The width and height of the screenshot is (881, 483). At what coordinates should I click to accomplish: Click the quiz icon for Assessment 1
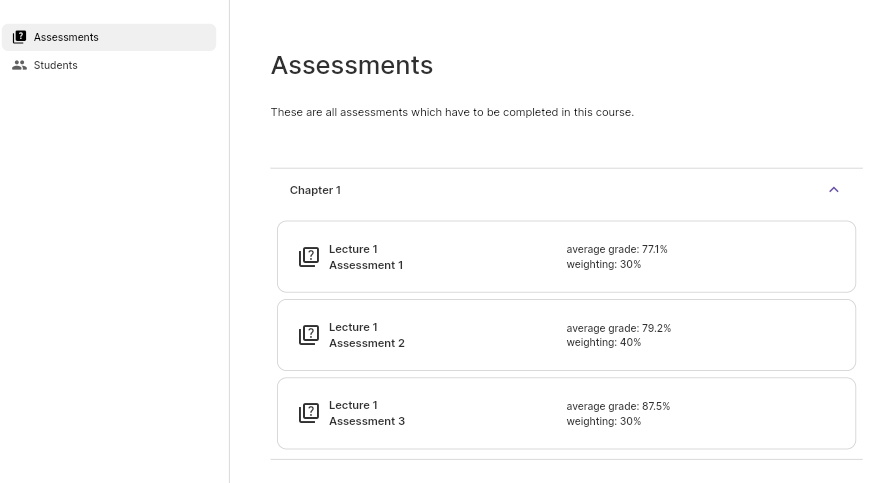(309, 257)
